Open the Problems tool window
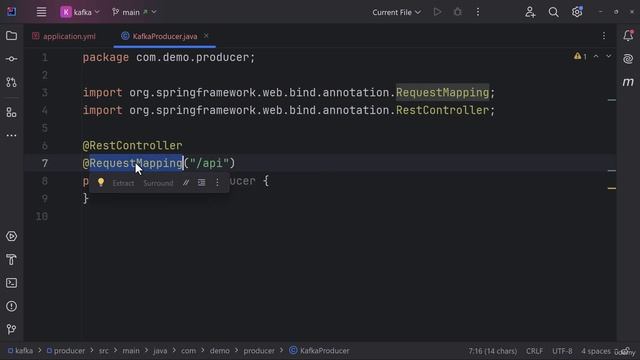This screenshot has width=640, height=360. pos(11,306)
